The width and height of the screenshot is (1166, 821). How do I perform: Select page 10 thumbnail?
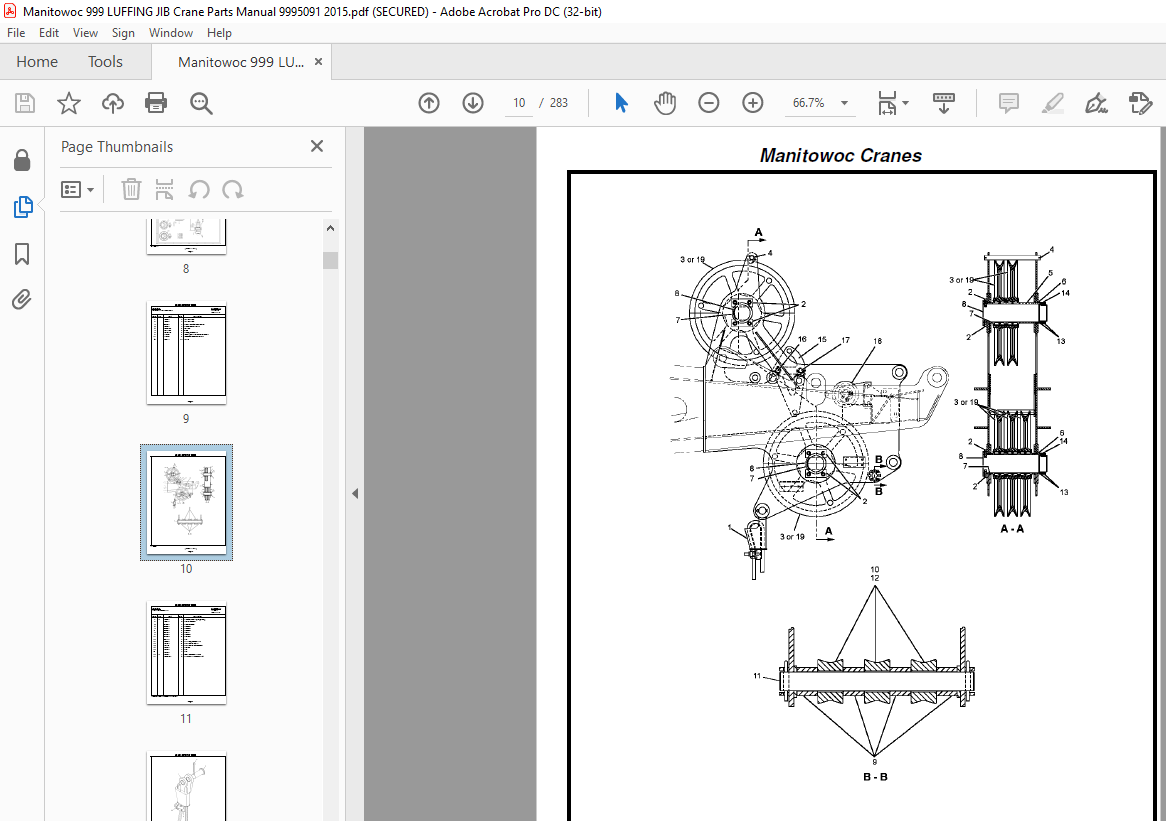[186, 503]
